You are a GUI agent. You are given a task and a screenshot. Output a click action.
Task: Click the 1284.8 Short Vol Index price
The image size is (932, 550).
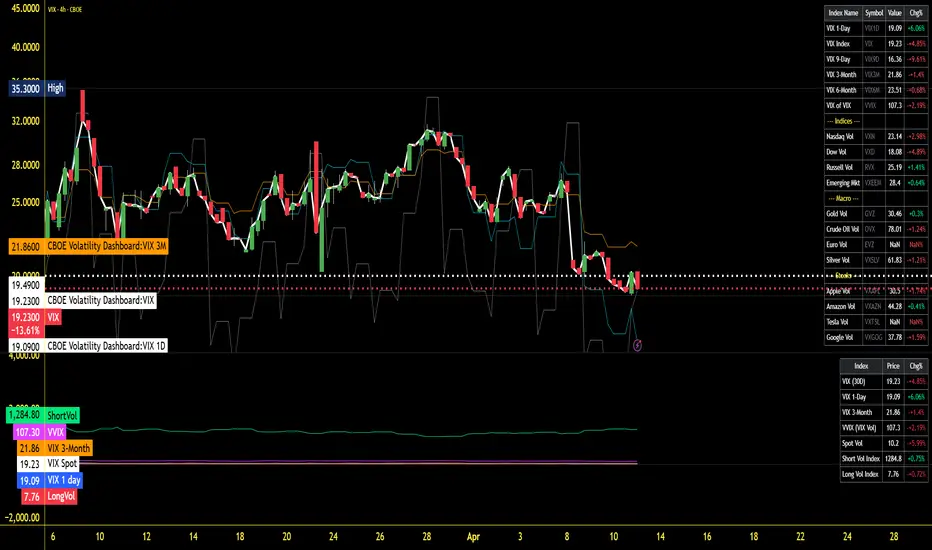click(893, 459)
